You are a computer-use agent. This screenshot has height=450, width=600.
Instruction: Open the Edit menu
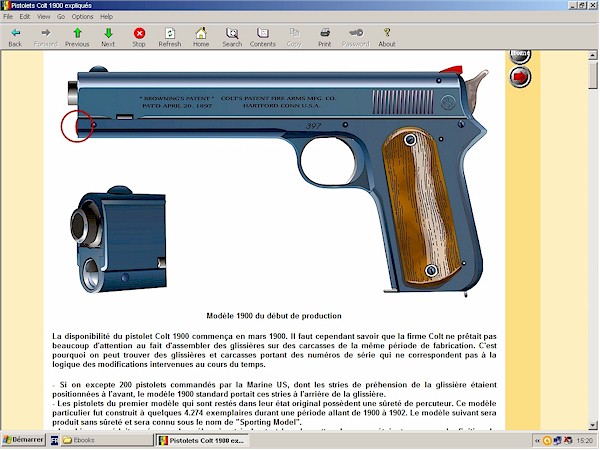click(x=25, y=16)
